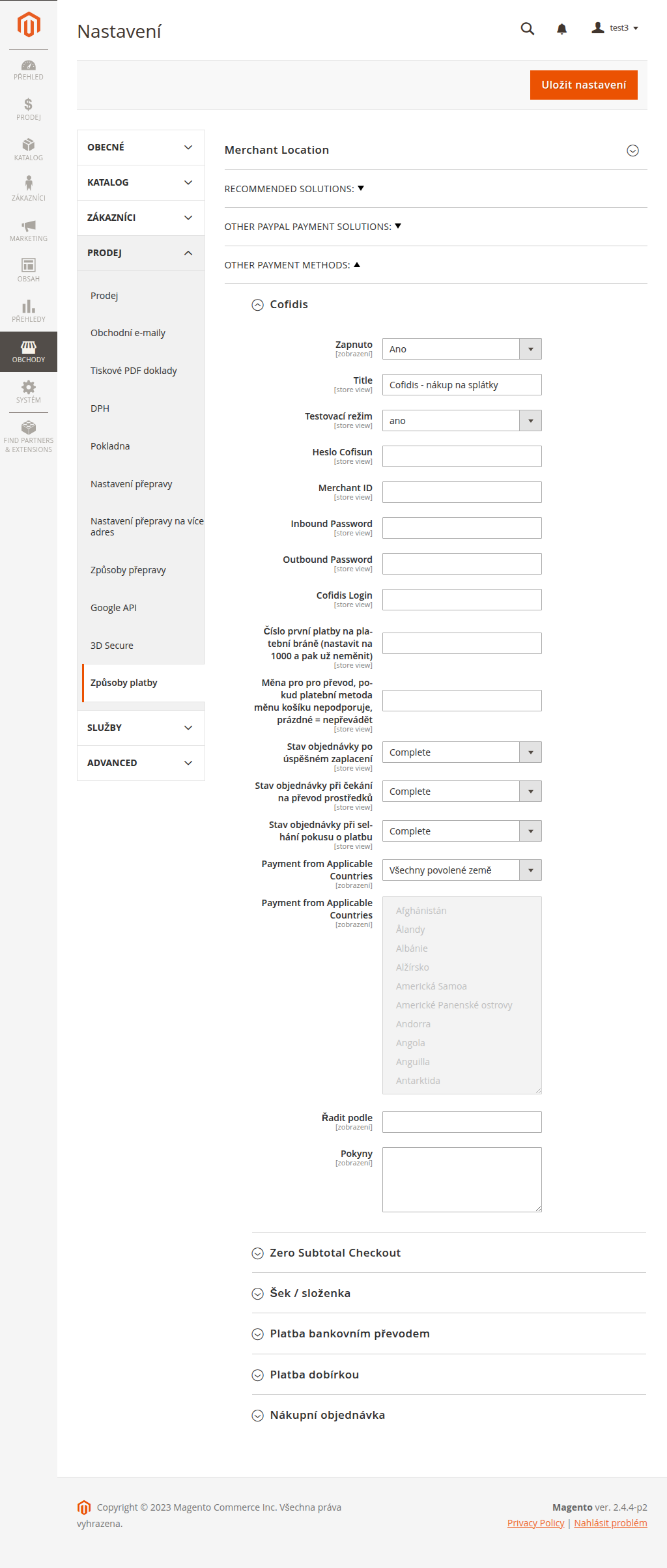Click the search magnifier icon
The height and width of the screenshot is (1568, 667).
tap(528, 29)
